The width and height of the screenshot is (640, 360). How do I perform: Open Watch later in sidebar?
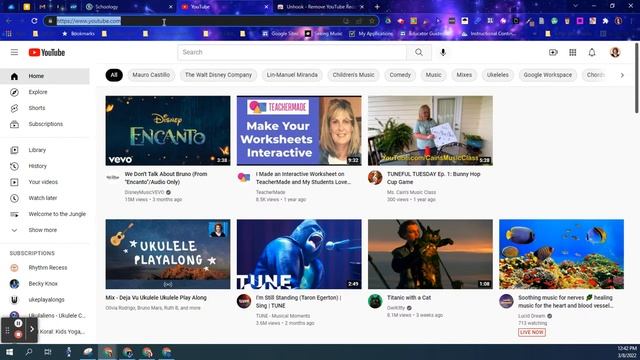(45, 198)
